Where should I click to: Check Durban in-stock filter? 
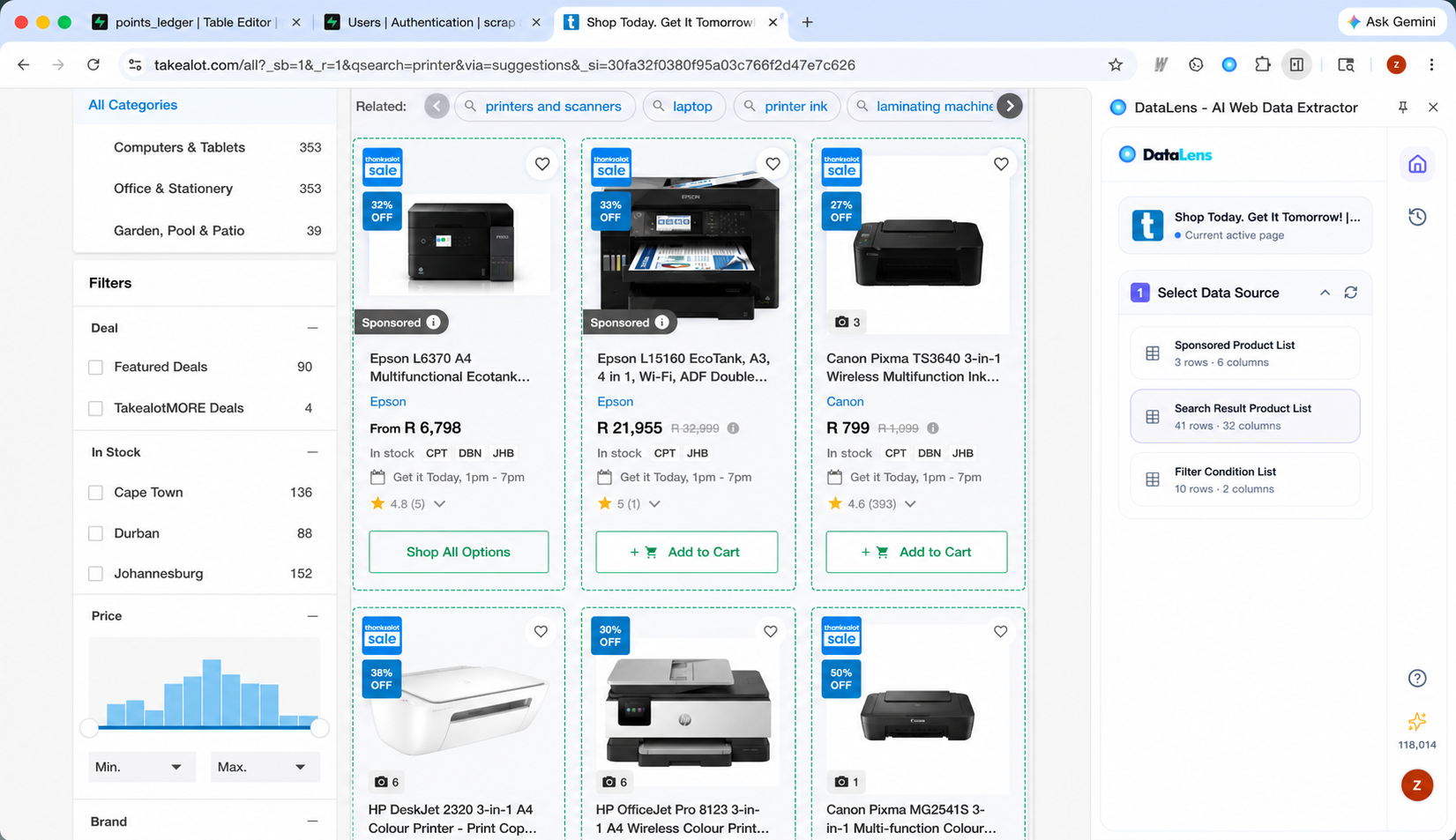96,533
